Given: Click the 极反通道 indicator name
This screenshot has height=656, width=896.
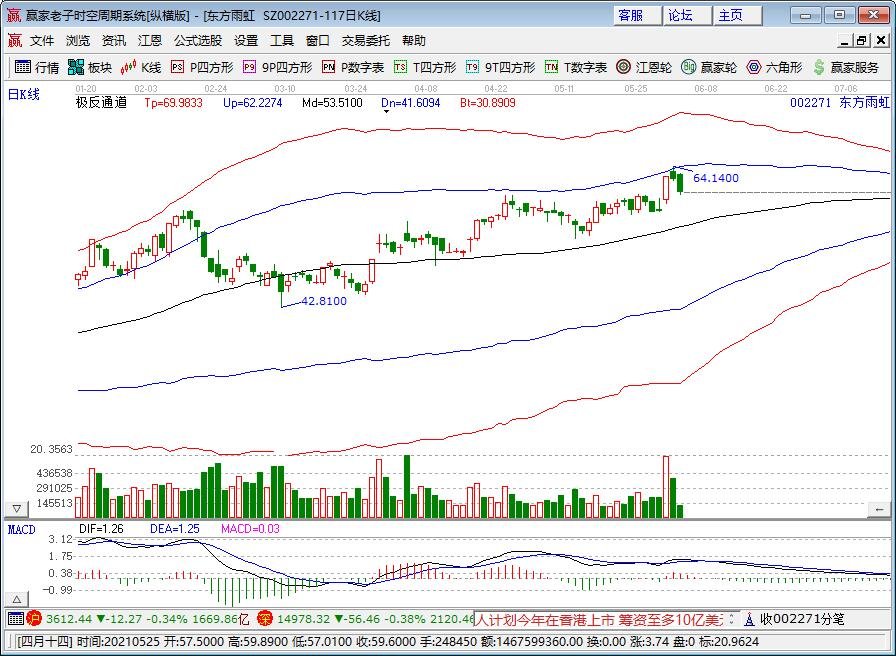Looking at the screenshot, I should click(x=101, y=103).
